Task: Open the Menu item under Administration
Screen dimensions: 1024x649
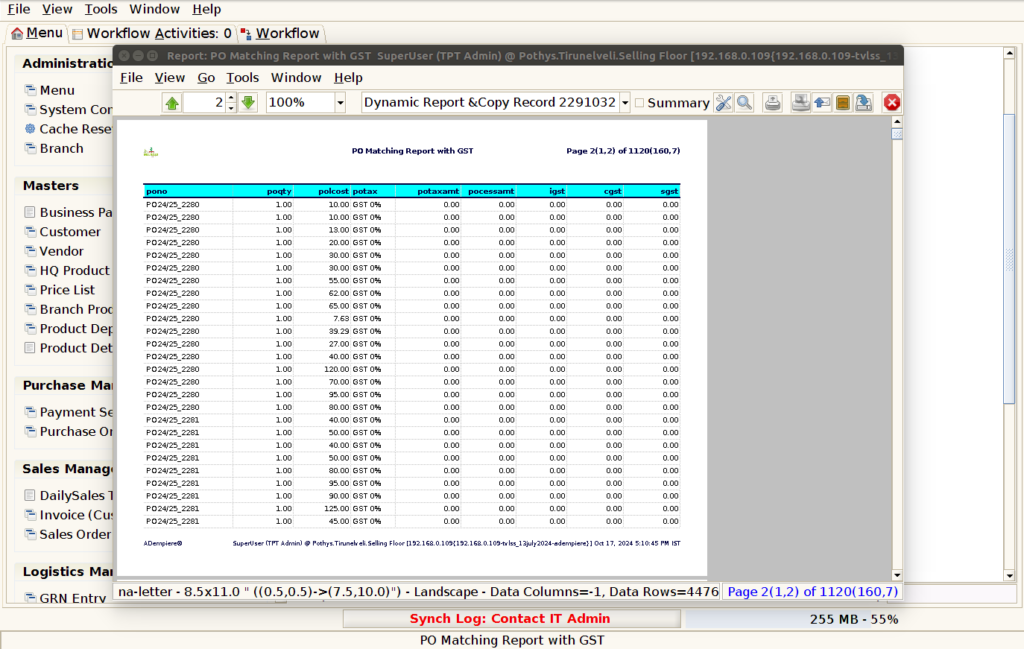Action: pyautogui.click(x=50, y=90)
